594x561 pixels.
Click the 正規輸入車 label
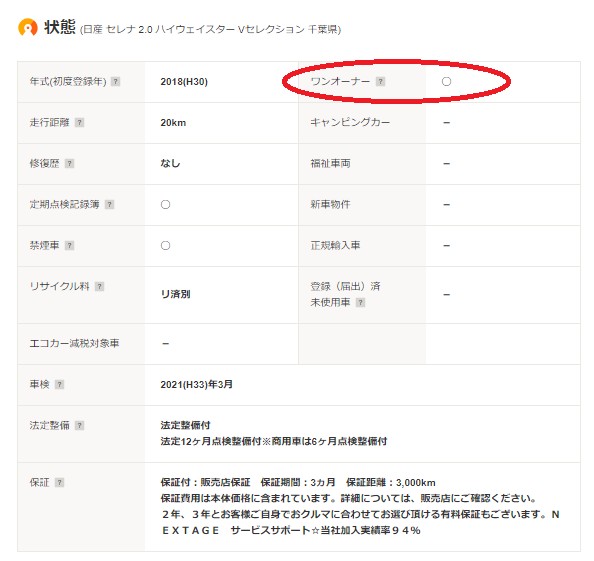pos(335,245)
